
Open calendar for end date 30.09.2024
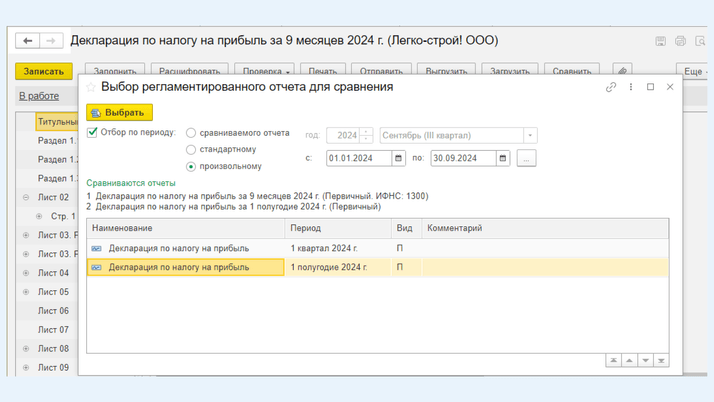coord(503,158)
